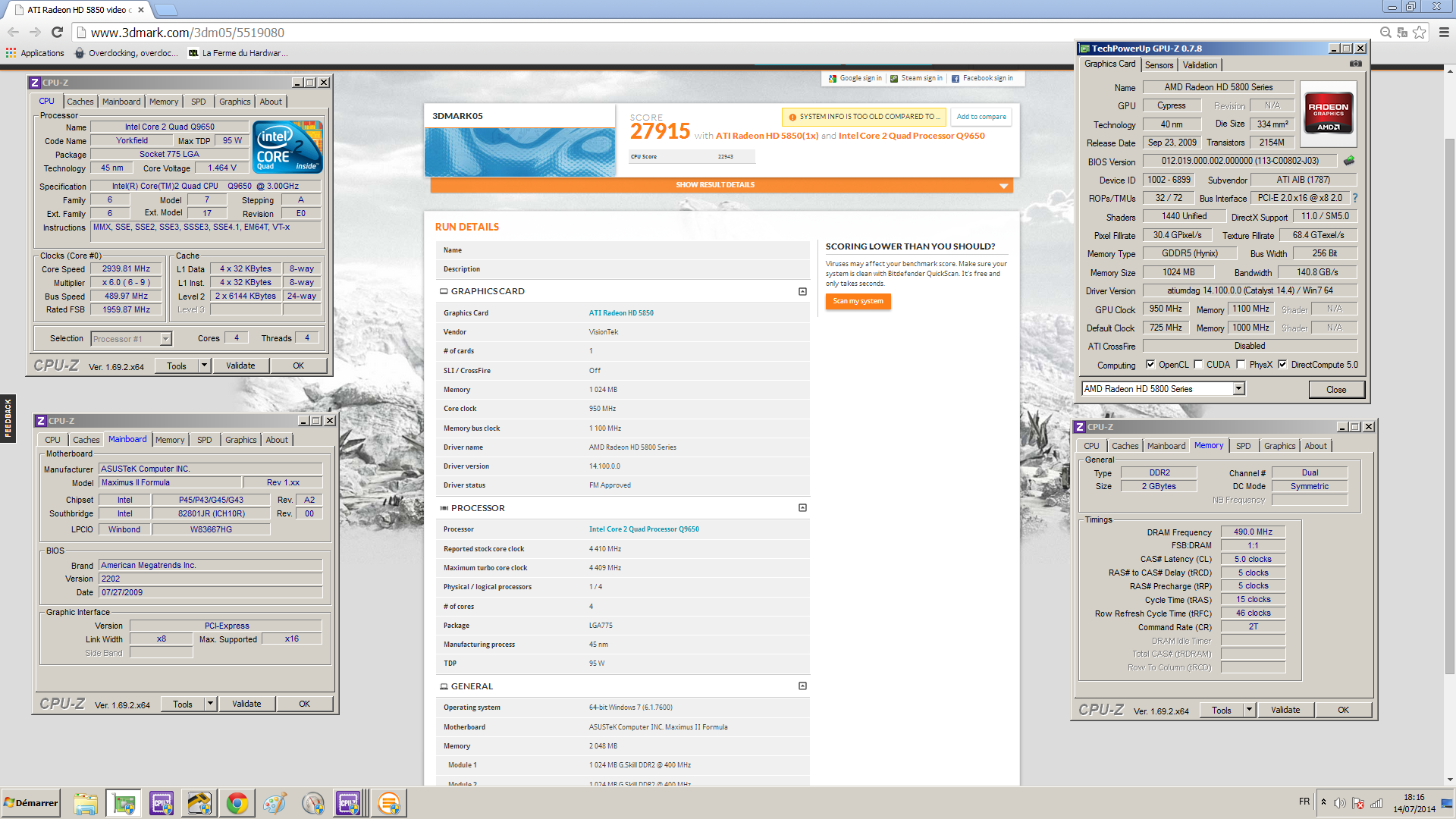Click Validate in the CPU-Z CPU window
The image size is (1456, 819).
click(x=240, y=366)
